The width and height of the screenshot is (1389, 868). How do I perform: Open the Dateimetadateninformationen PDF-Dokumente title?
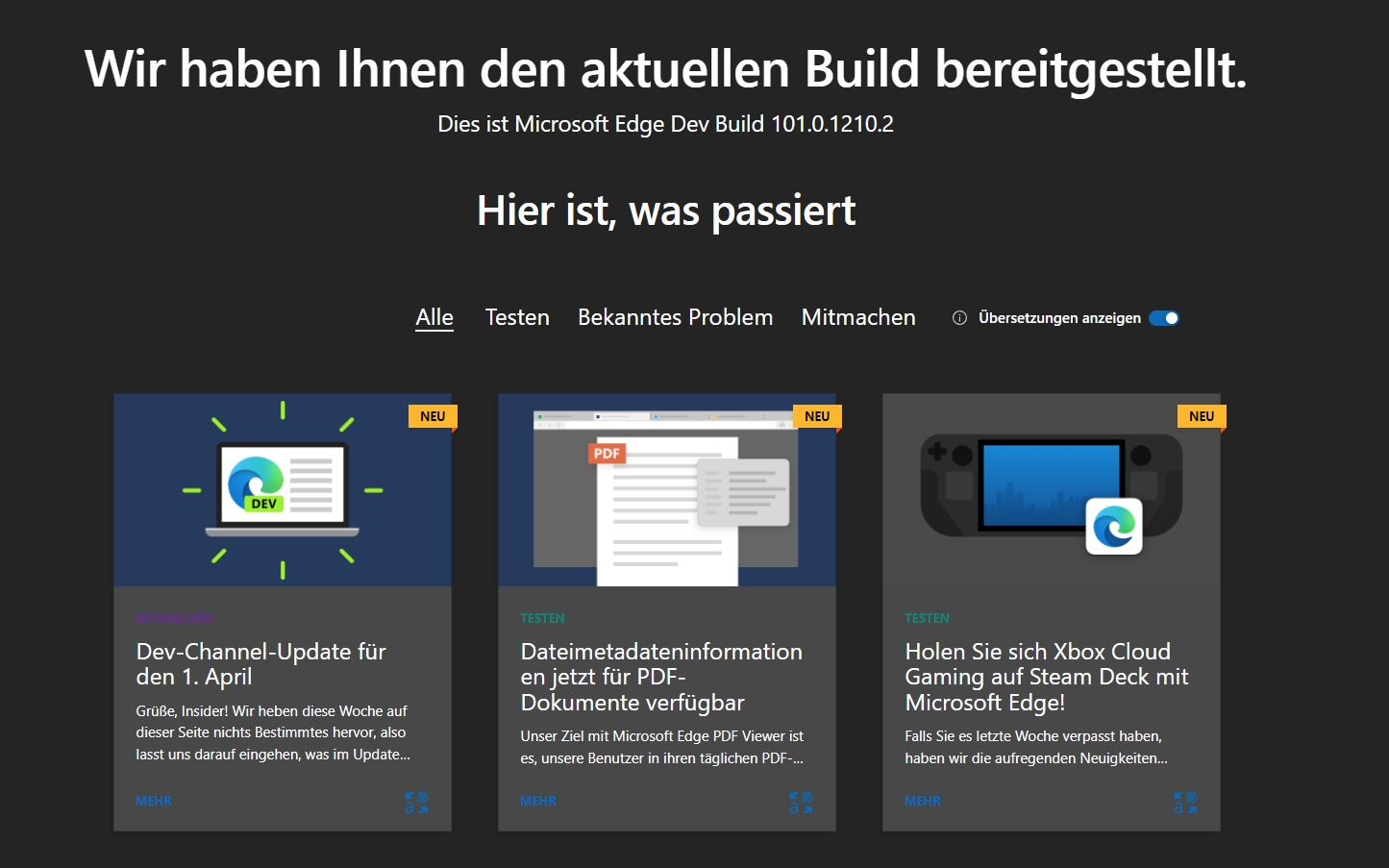661,677
